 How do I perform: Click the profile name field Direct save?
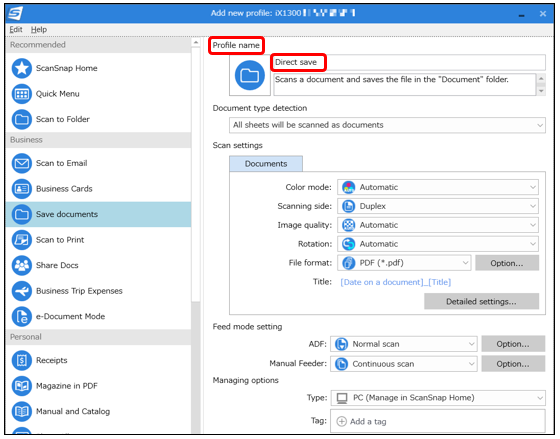(x=409, y=62)
